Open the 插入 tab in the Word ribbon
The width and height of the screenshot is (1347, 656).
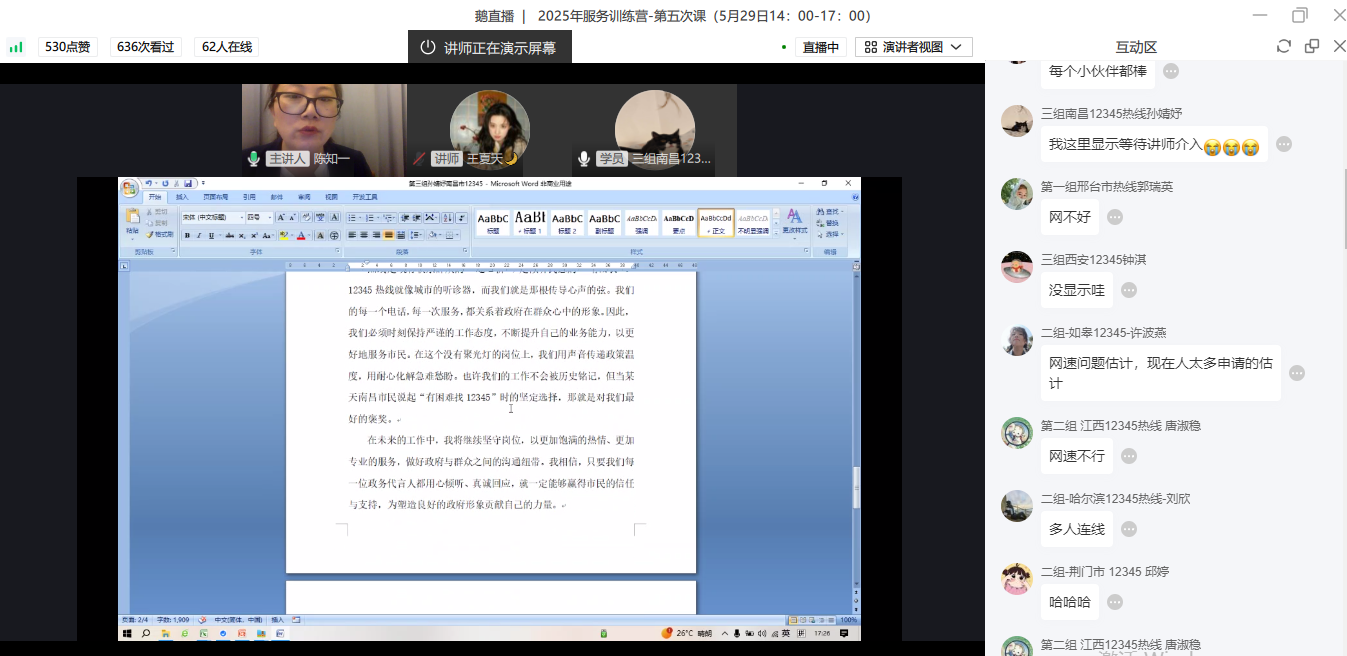pyautogui.click(x=182, y=197)
